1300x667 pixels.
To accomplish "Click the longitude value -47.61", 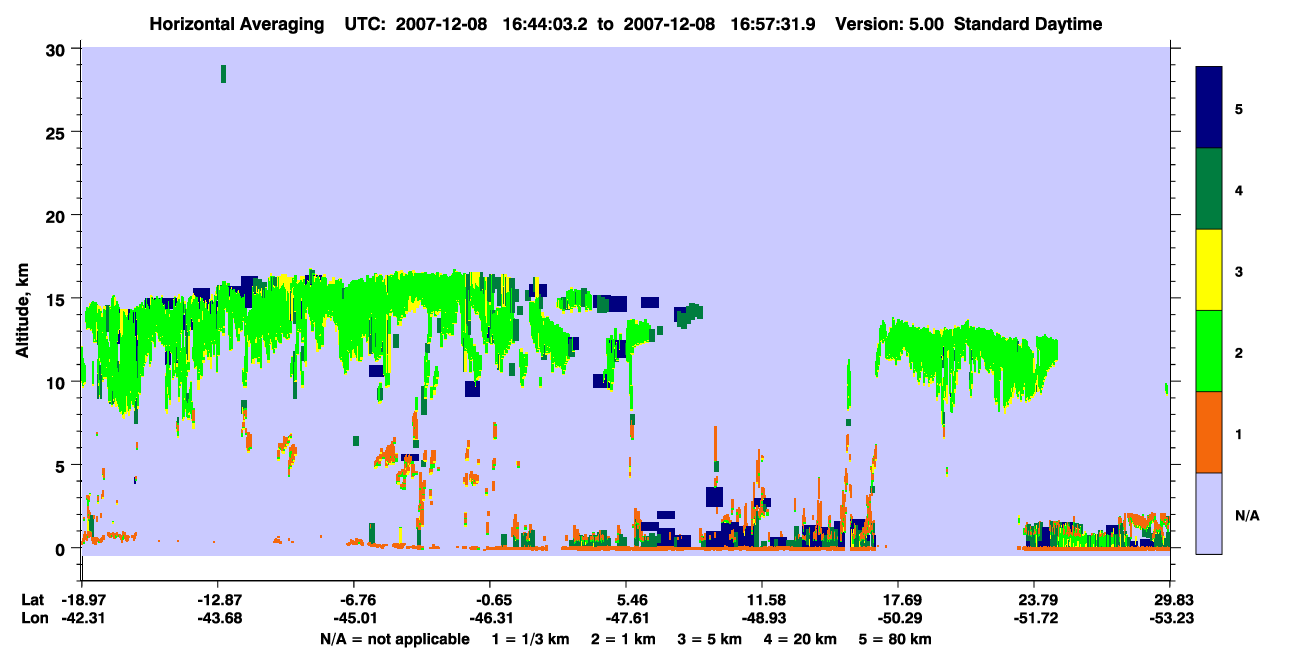I will click(x=626, y=618).
